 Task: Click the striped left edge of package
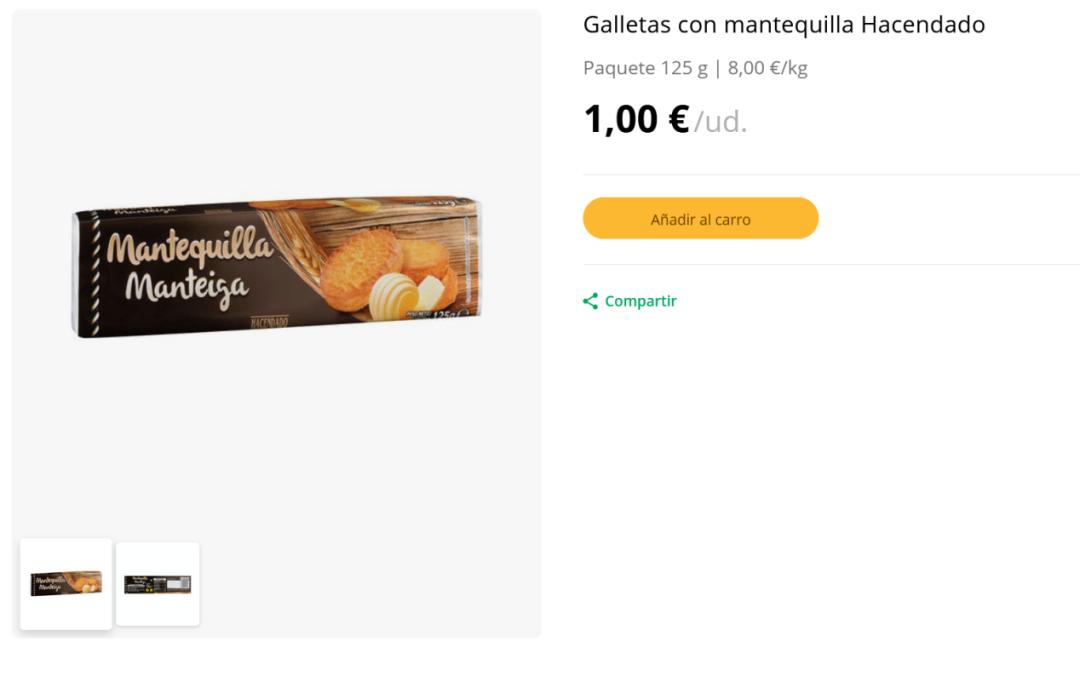(x=95, y=272)
